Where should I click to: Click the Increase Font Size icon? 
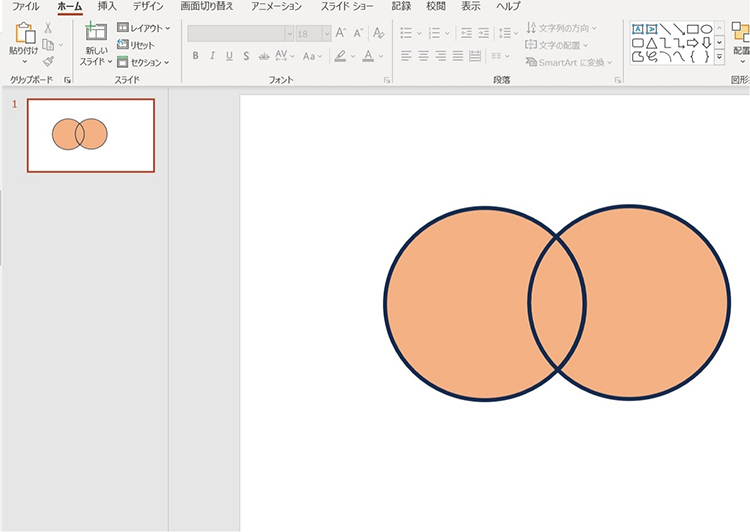(x=341, y=33)
